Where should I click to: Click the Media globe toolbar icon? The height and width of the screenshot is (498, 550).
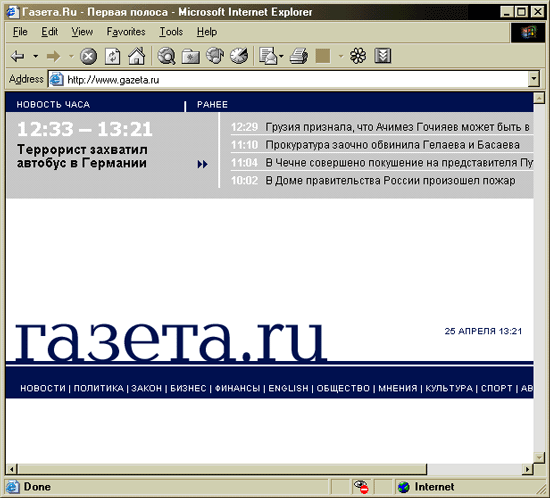215,56
